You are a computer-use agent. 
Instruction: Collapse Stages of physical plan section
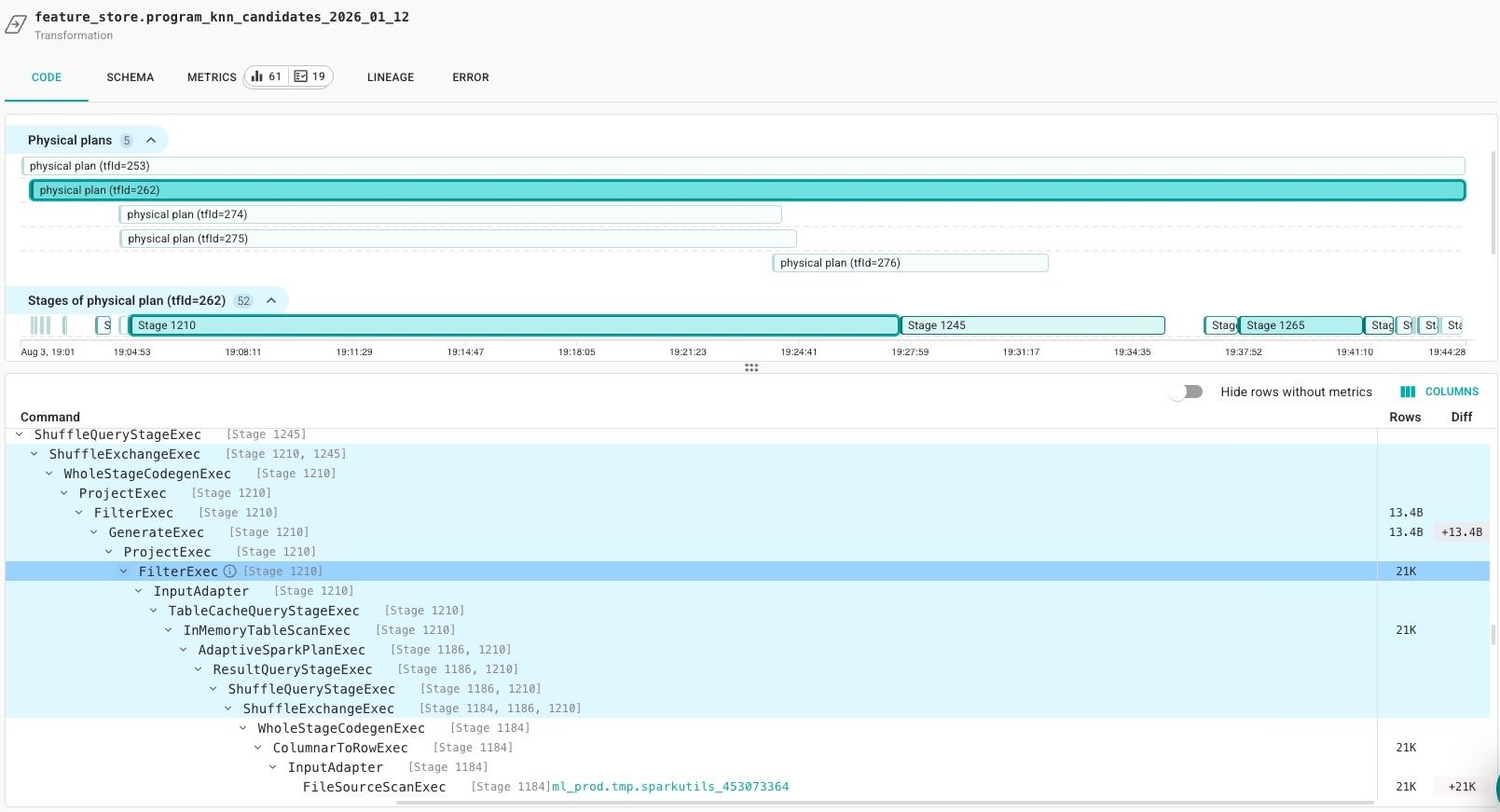[271, 300]
